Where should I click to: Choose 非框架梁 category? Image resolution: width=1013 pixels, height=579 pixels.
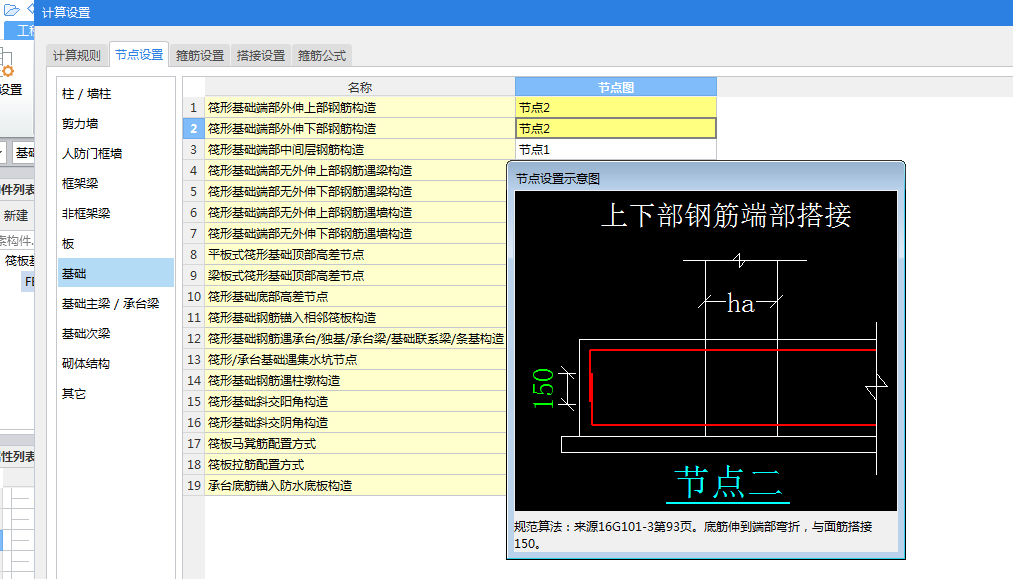116,213
